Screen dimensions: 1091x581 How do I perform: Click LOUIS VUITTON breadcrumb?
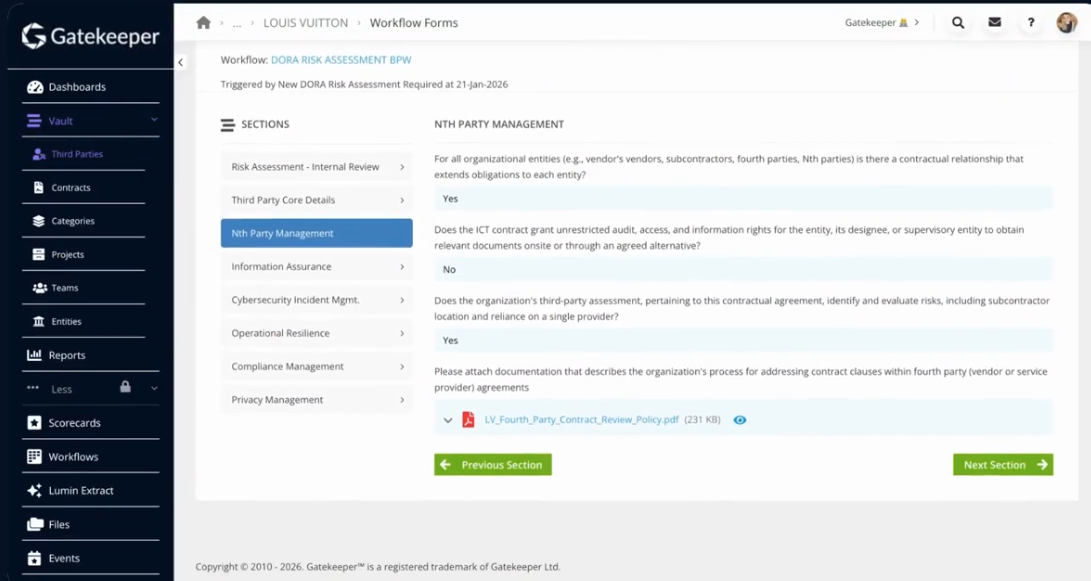305,23
